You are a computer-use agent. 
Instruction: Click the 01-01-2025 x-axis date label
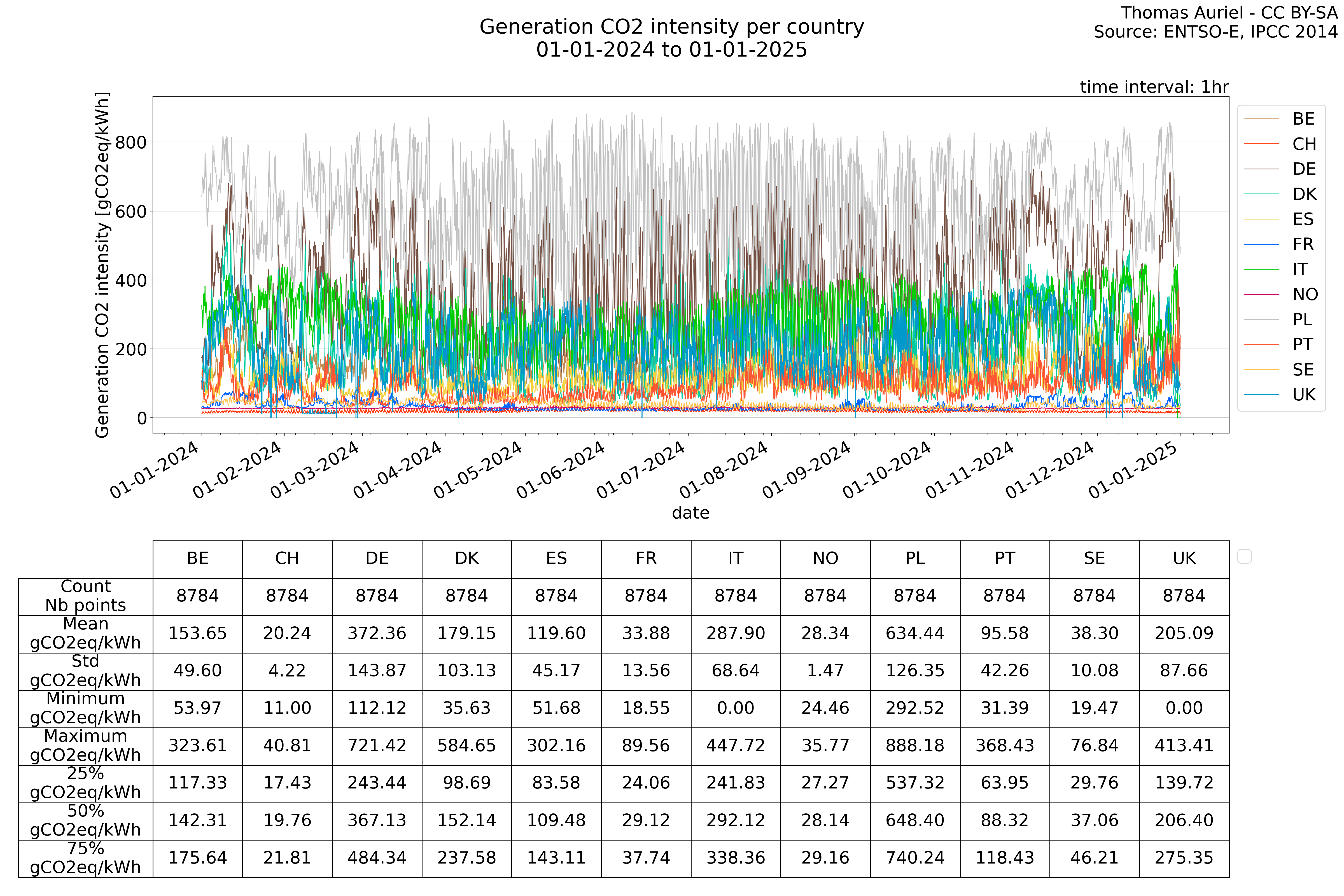click(x=1133, y=470)
